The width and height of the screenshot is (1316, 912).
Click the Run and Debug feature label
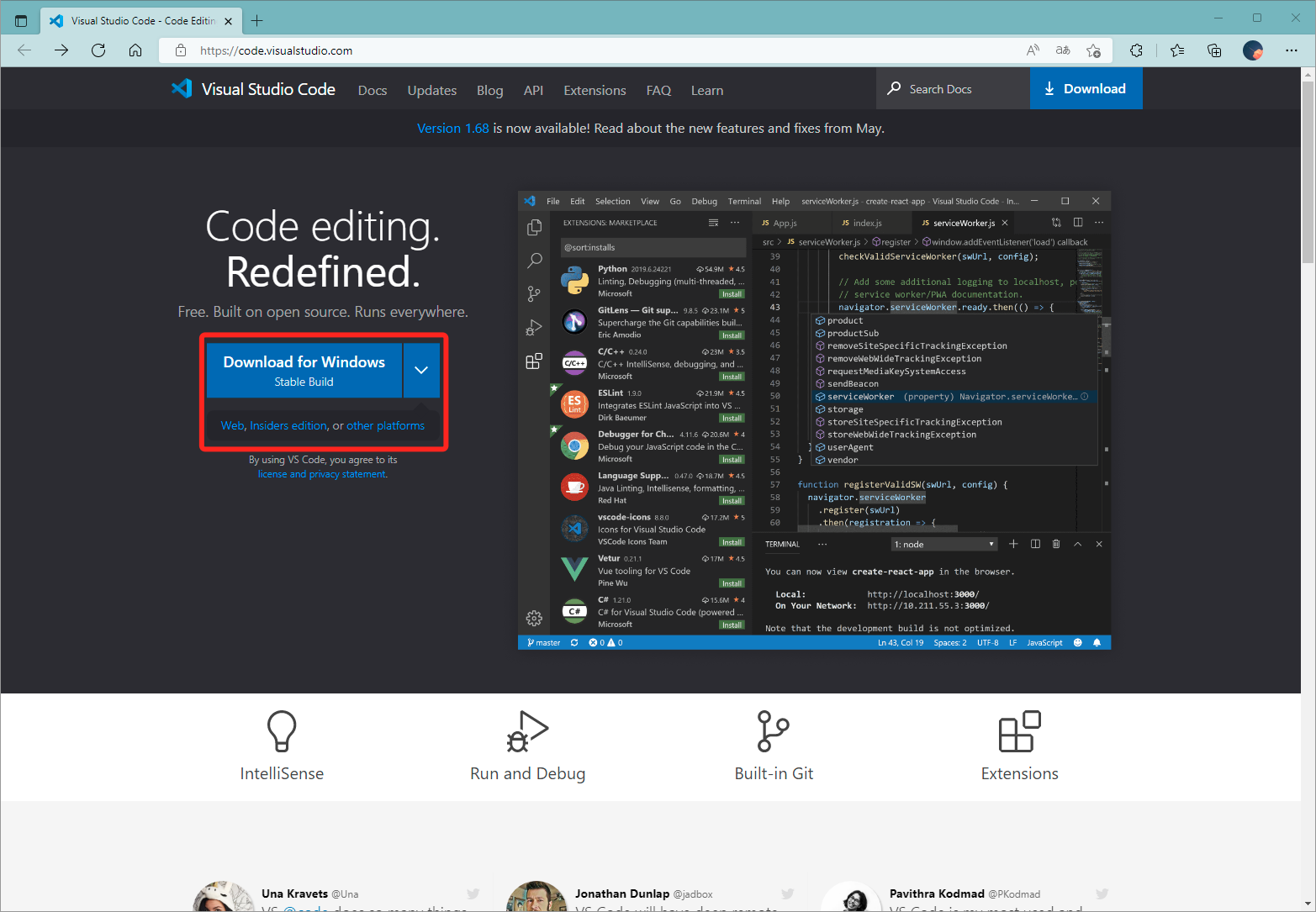coord(527,773)
